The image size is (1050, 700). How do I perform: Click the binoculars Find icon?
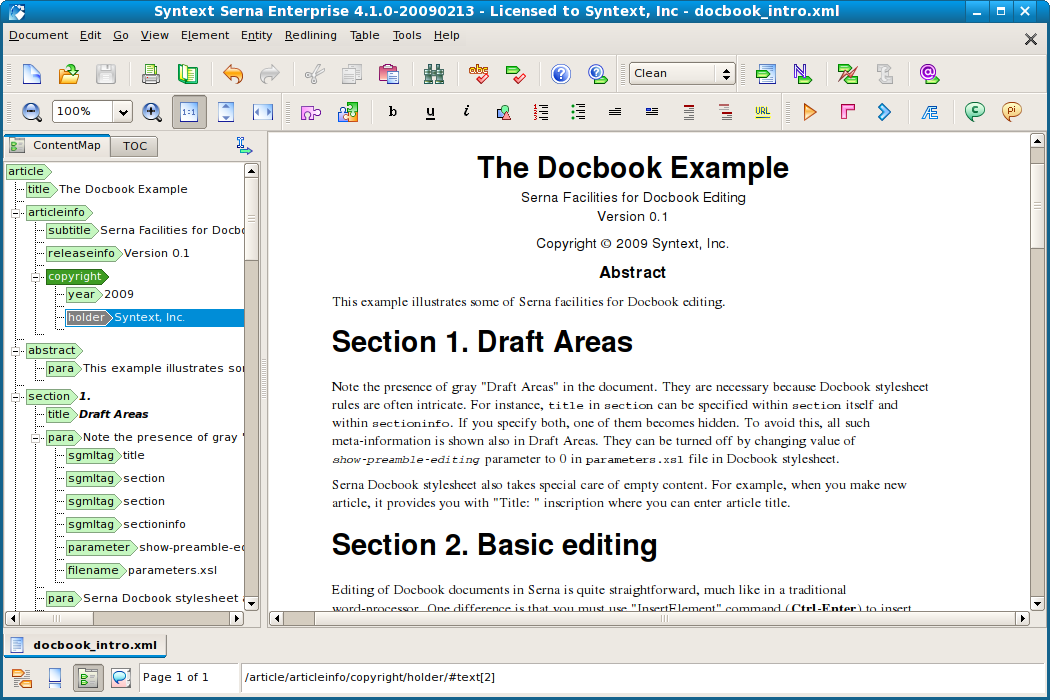pos(433,74)
